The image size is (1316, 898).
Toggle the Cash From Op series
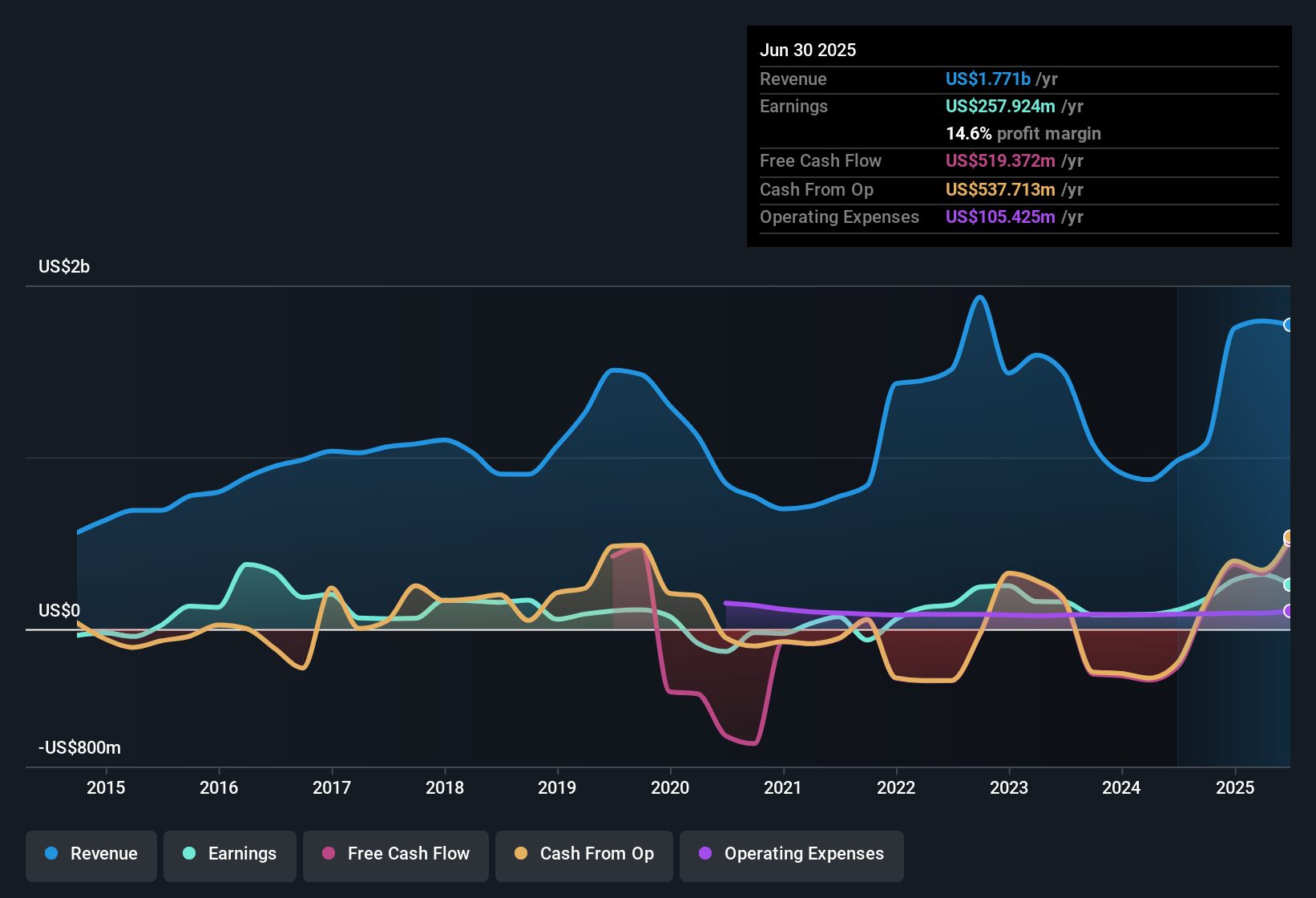pos(584,854)
